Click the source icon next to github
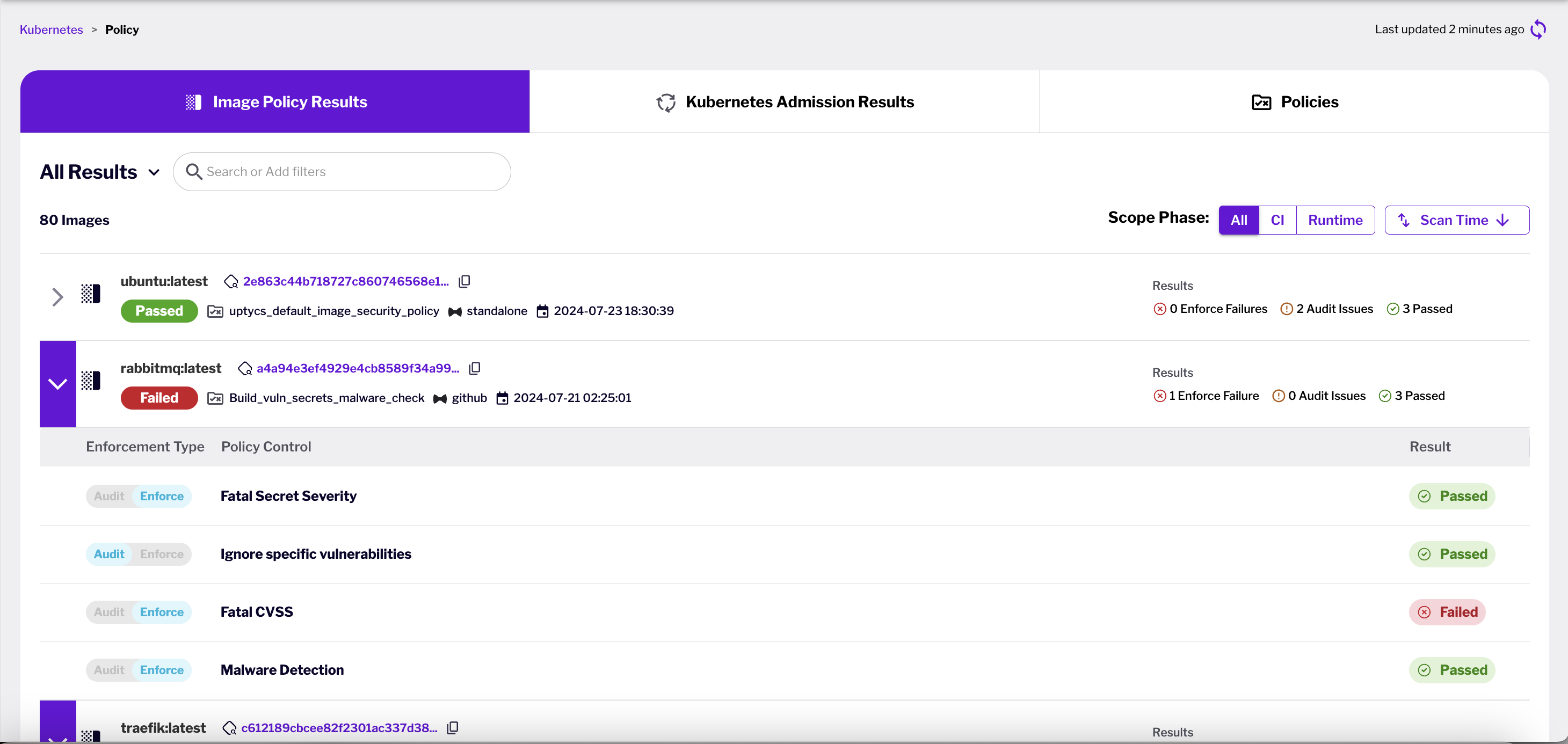The width and height of the screenshot is (1568, 744). [440, 398]
